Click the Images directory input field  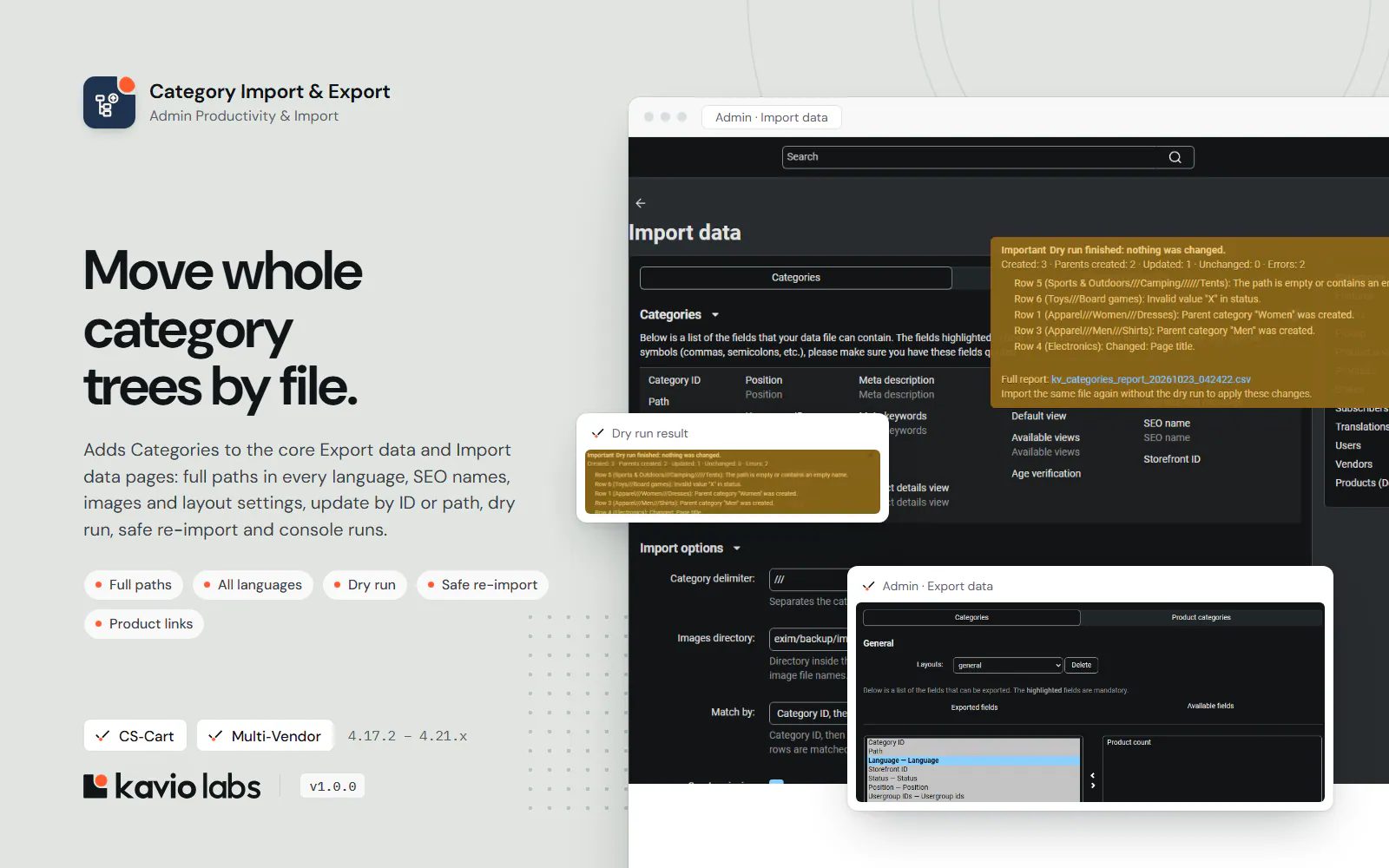808,639
